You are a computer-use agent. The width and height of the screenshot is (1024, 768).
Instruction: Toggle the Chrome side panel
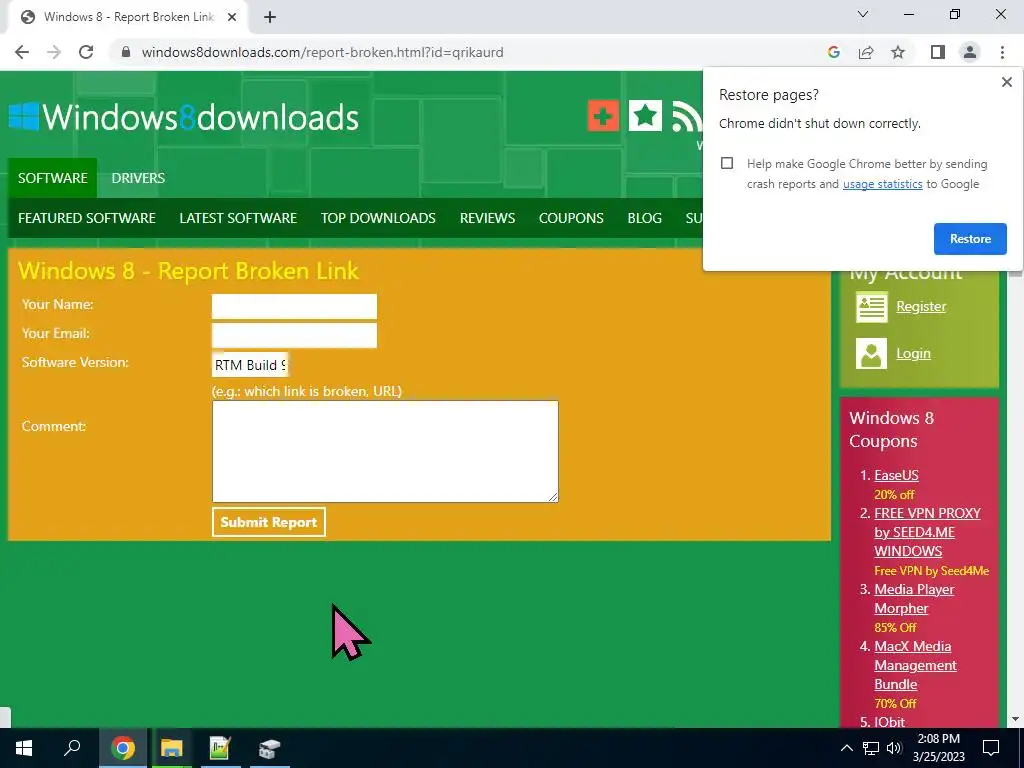[x=938, y=52]
